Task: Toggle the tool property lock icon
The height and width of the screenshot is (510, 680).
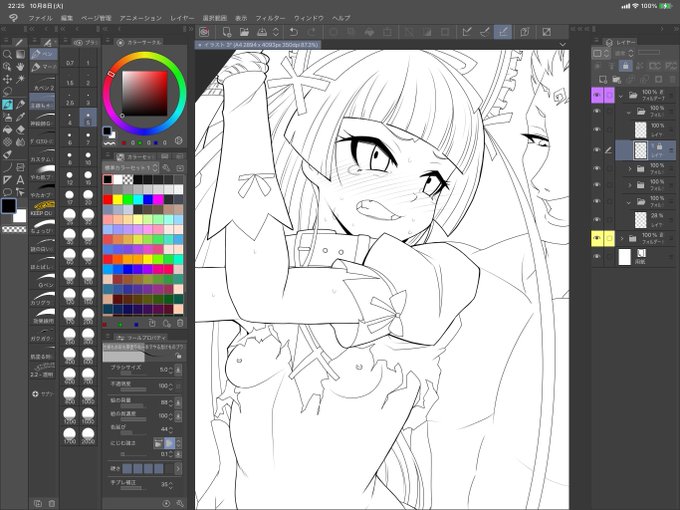Action: (178, 356)
